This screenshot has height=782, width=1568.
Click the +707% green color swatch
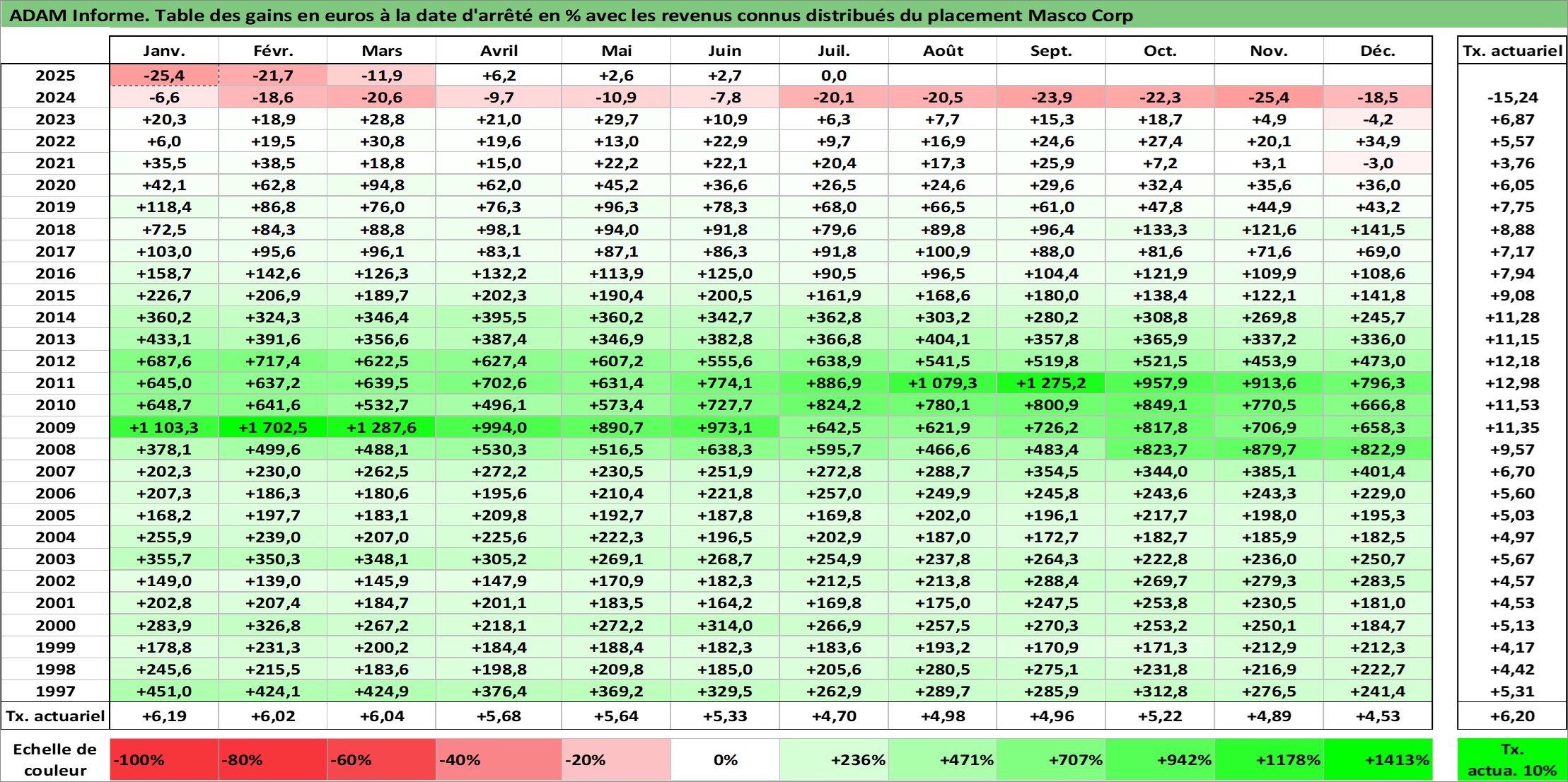pos(1051,759)
